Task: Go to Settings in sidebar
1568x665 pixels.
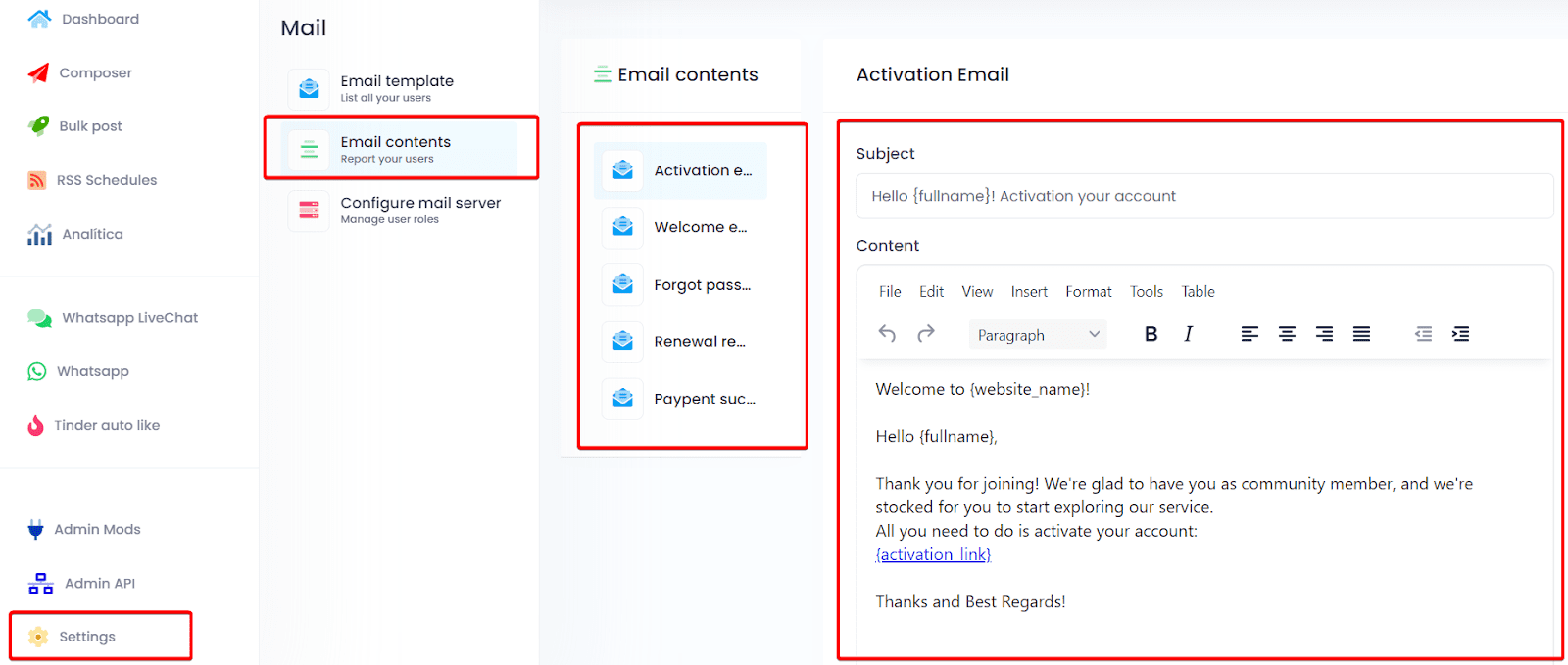Action: click(87, 637)
